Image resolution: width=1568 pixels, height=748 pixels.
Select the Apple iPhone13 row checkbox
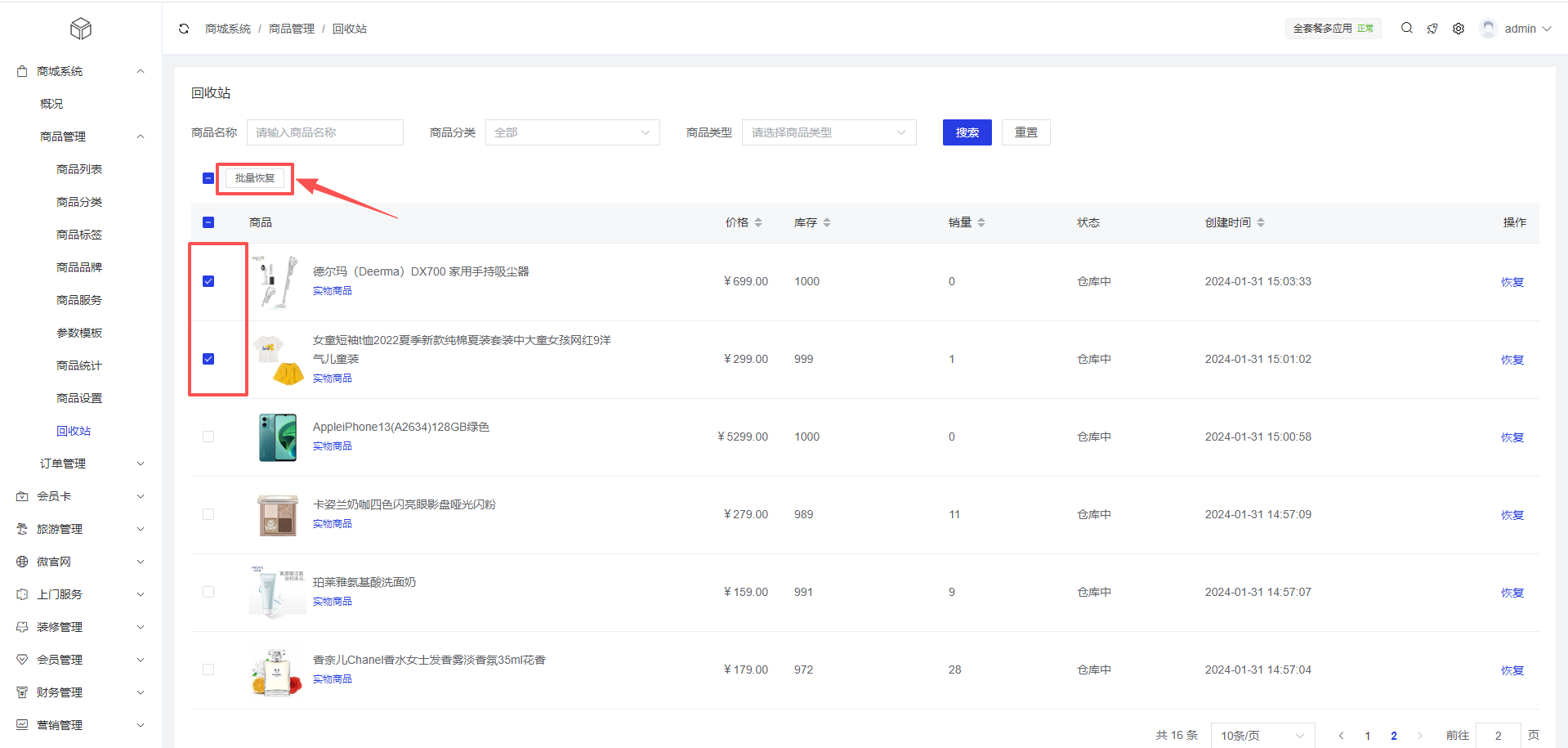pos(208,437)
